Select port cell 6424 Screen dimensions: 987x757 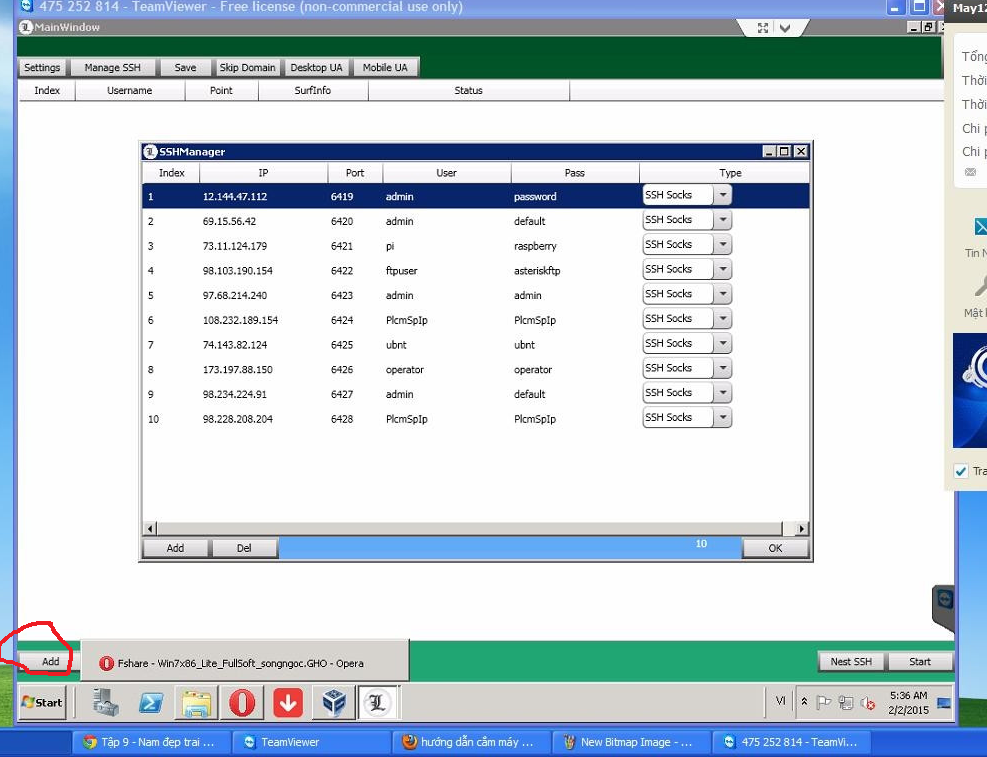pos(342,320)
